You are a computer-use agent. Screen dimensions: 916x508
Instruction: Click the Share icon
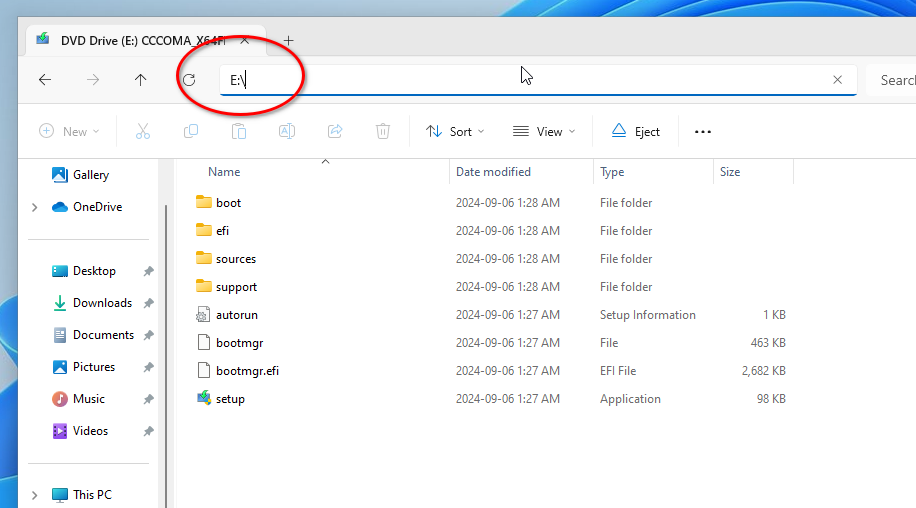coord(335,131)
